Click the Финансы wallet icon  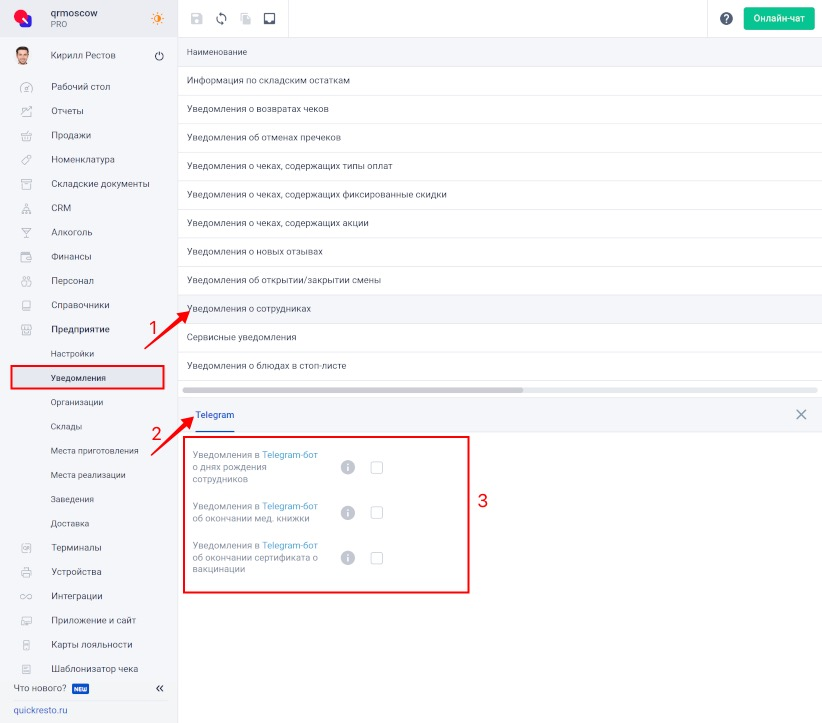[26, 257]
